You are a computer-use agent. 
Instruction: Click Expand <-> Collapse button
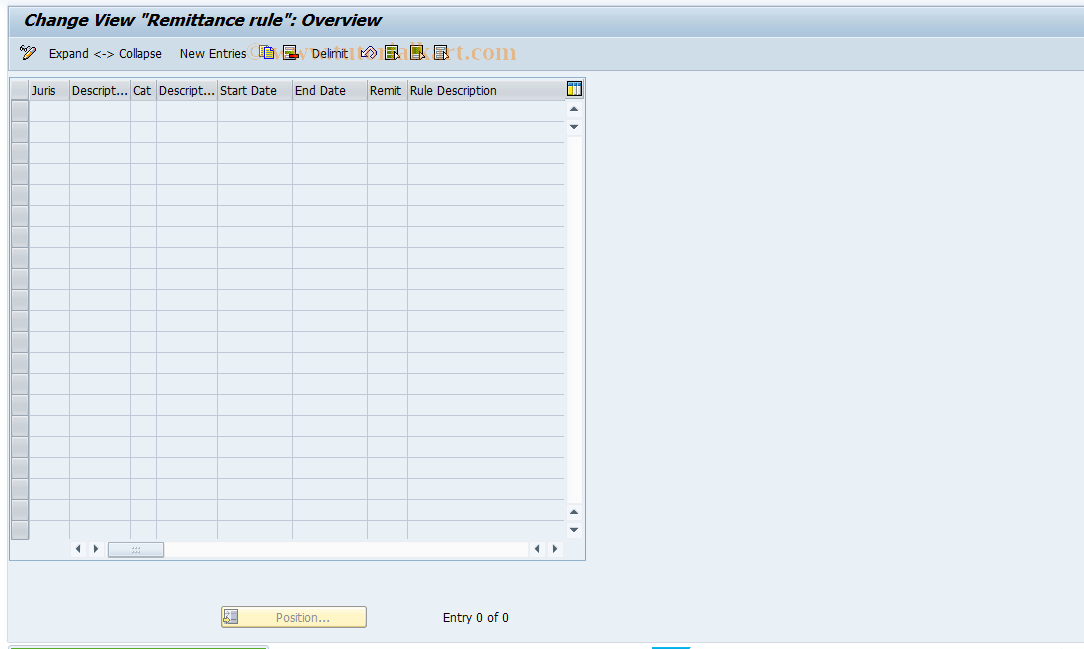click(105, 53)
